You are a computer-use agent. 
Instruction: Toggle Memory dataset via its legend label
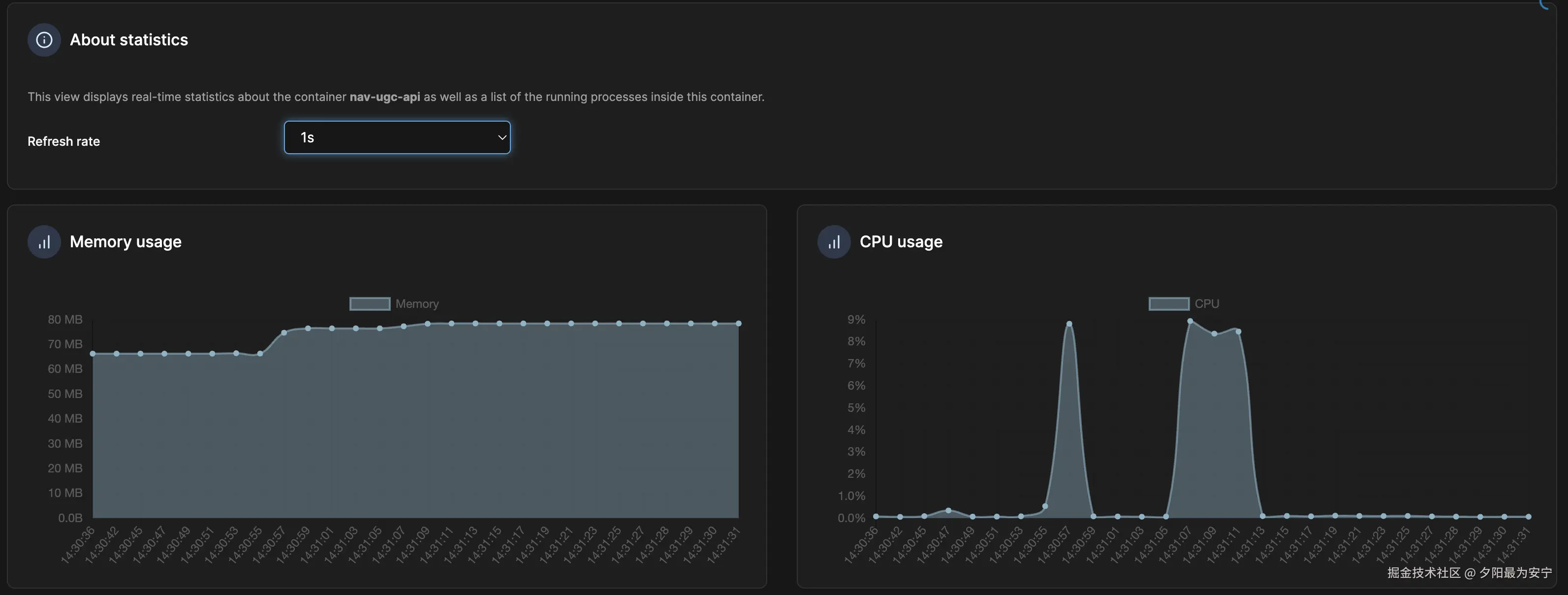[x=417, y=304]
